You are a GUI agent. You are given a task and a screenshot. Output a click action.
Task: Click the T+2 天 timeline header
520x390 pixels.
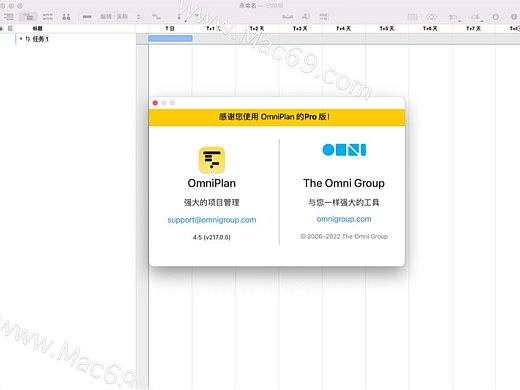[257, 29]
